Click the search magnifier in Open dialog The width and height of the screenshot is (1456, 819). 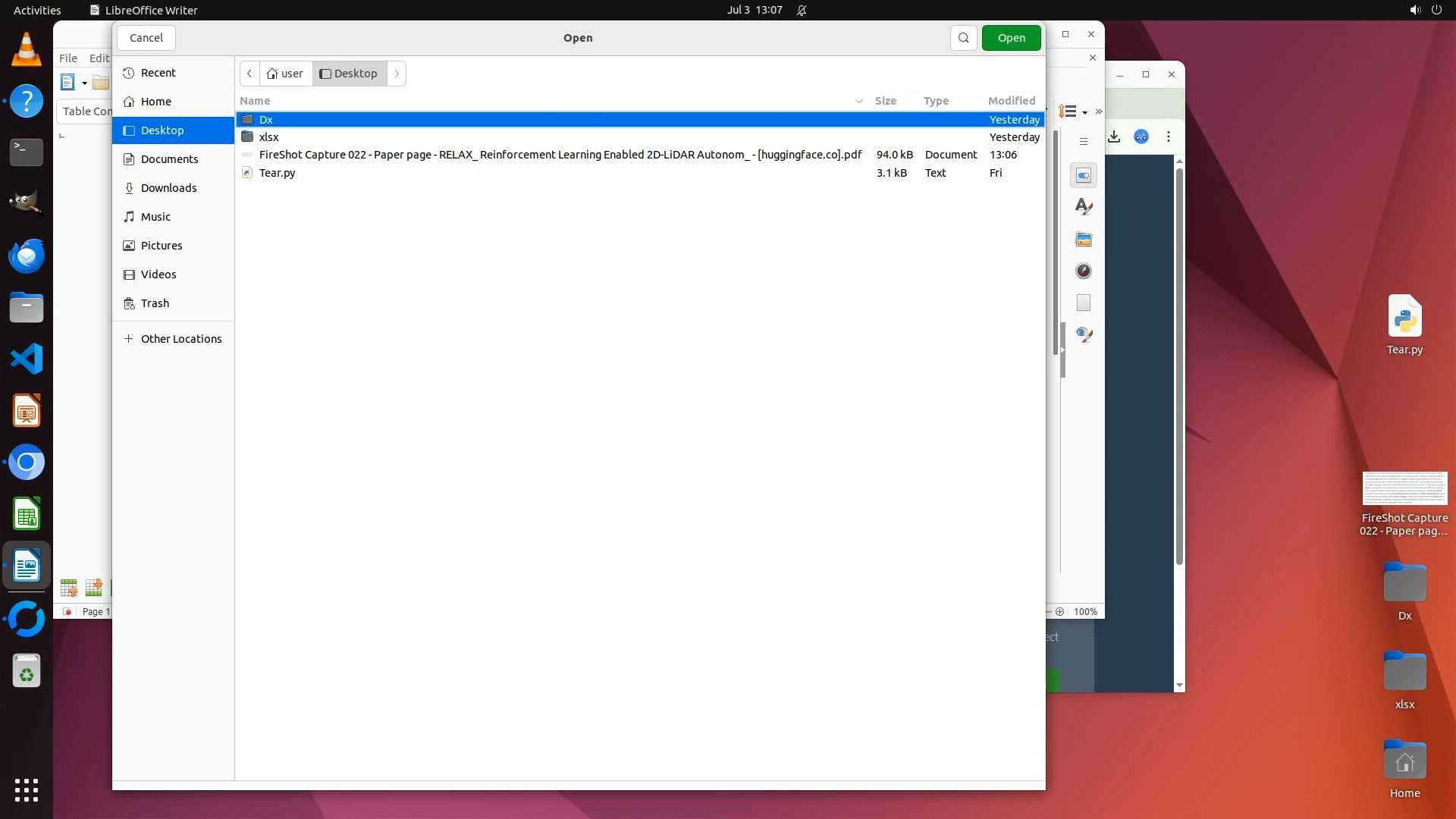(x=963, y=38)
